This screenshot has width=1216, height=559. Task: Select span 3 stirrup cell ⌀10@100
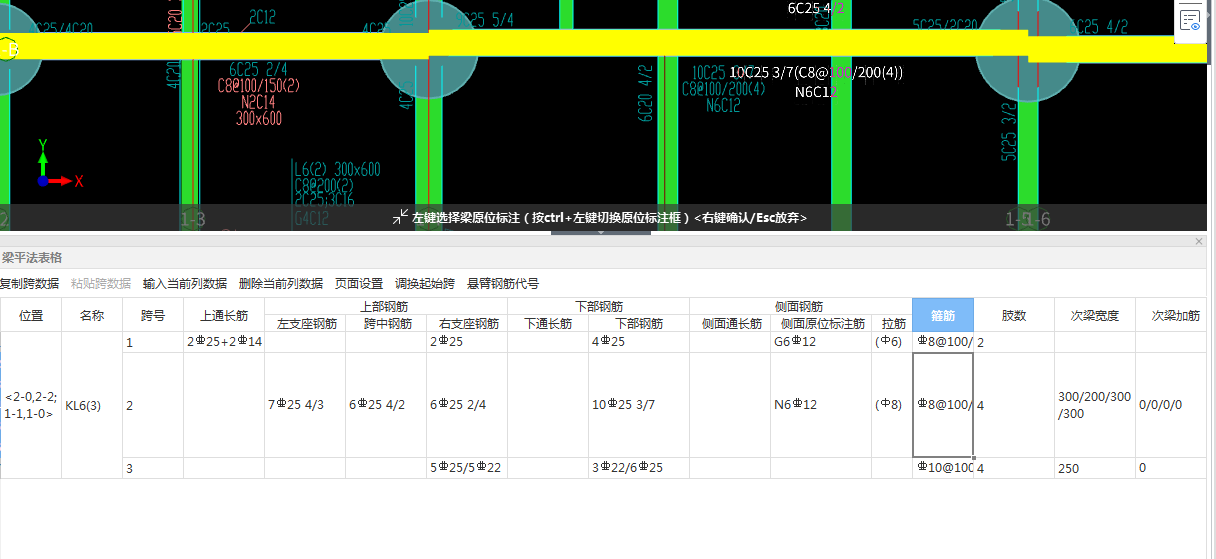[x=943, y=468]
